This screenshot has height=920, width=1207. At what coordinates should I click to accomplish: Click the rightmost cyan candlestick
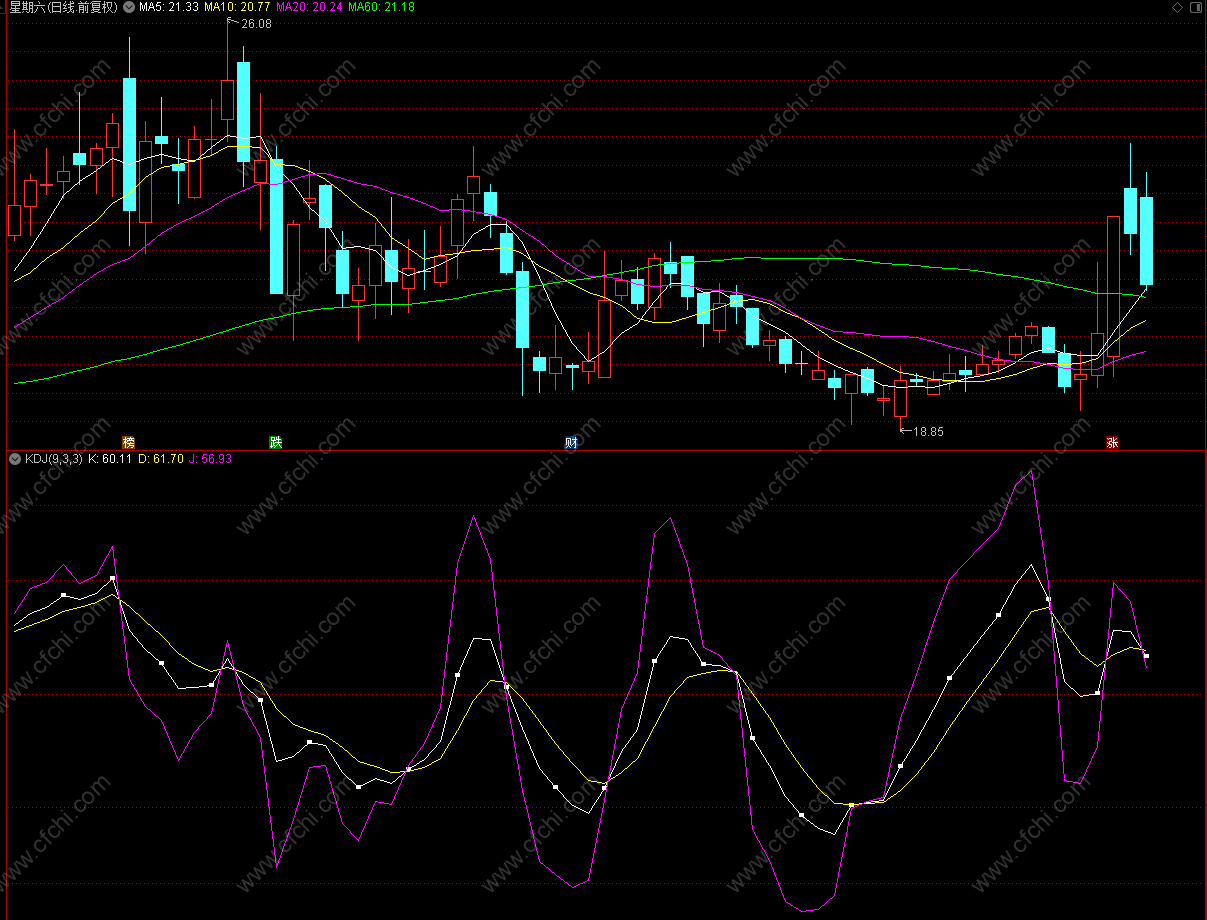pos(1146,241)
